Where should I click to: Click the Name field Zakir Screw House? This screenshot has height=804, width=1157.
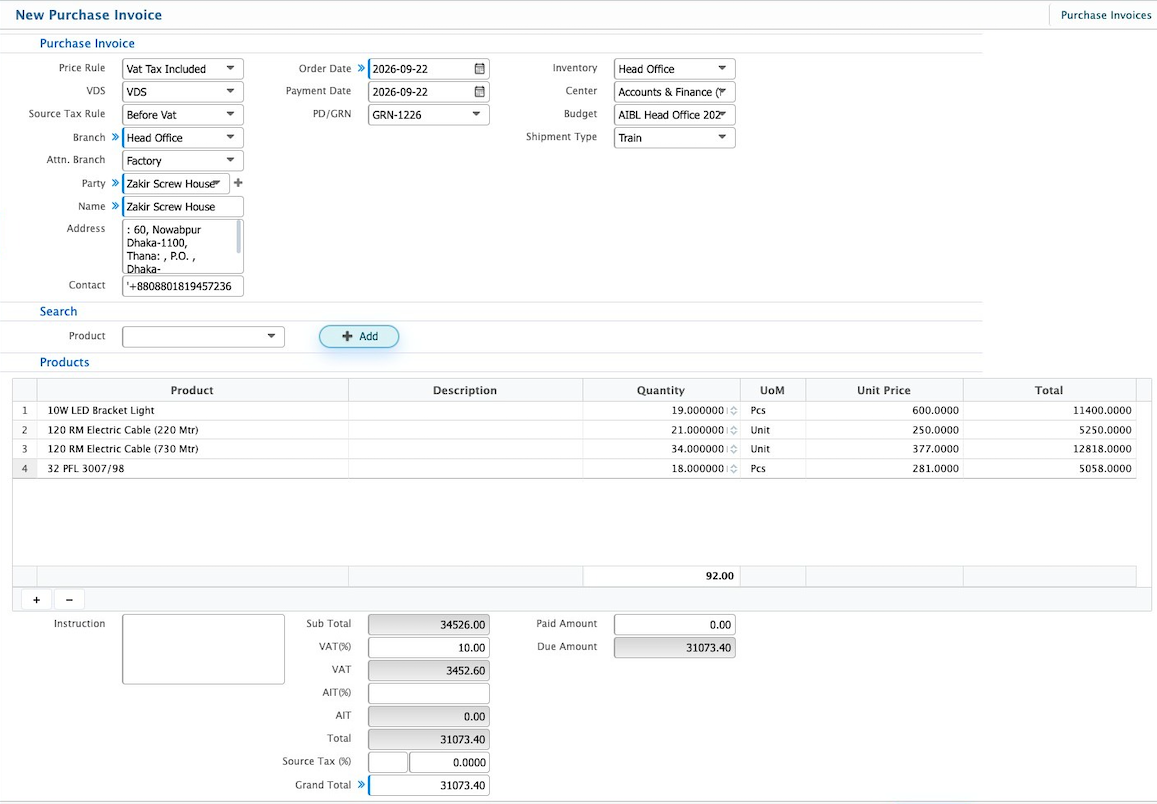182,207
